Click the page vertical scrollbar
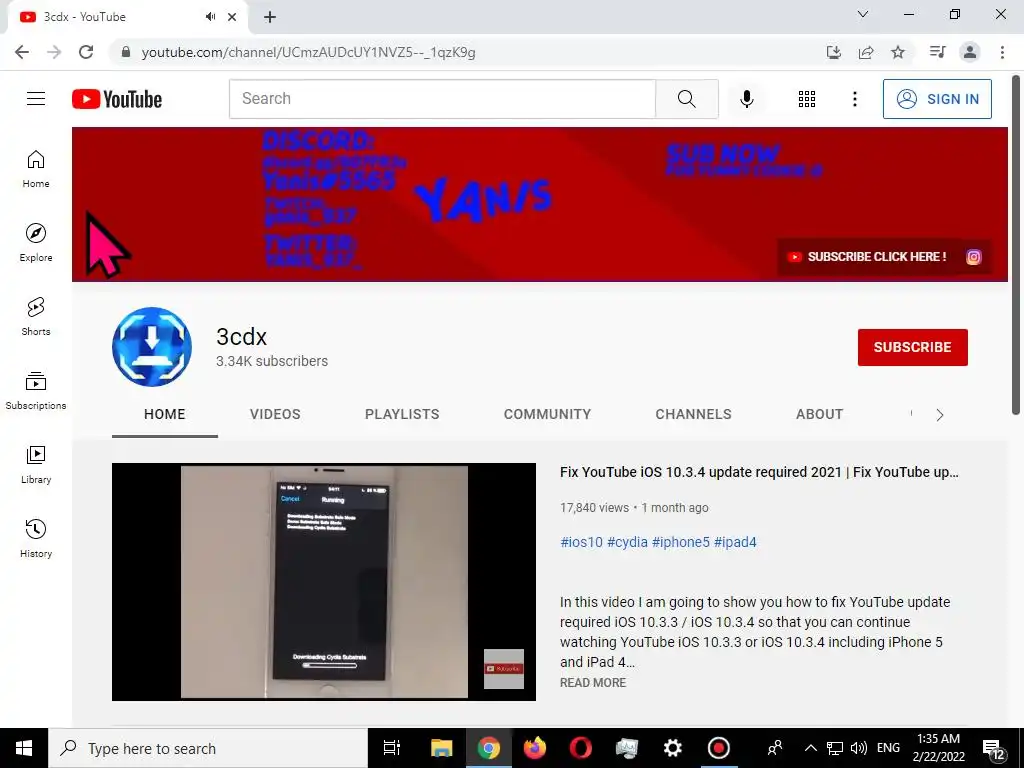The width and height of the screenshot is (1024, 768). 1016,245
